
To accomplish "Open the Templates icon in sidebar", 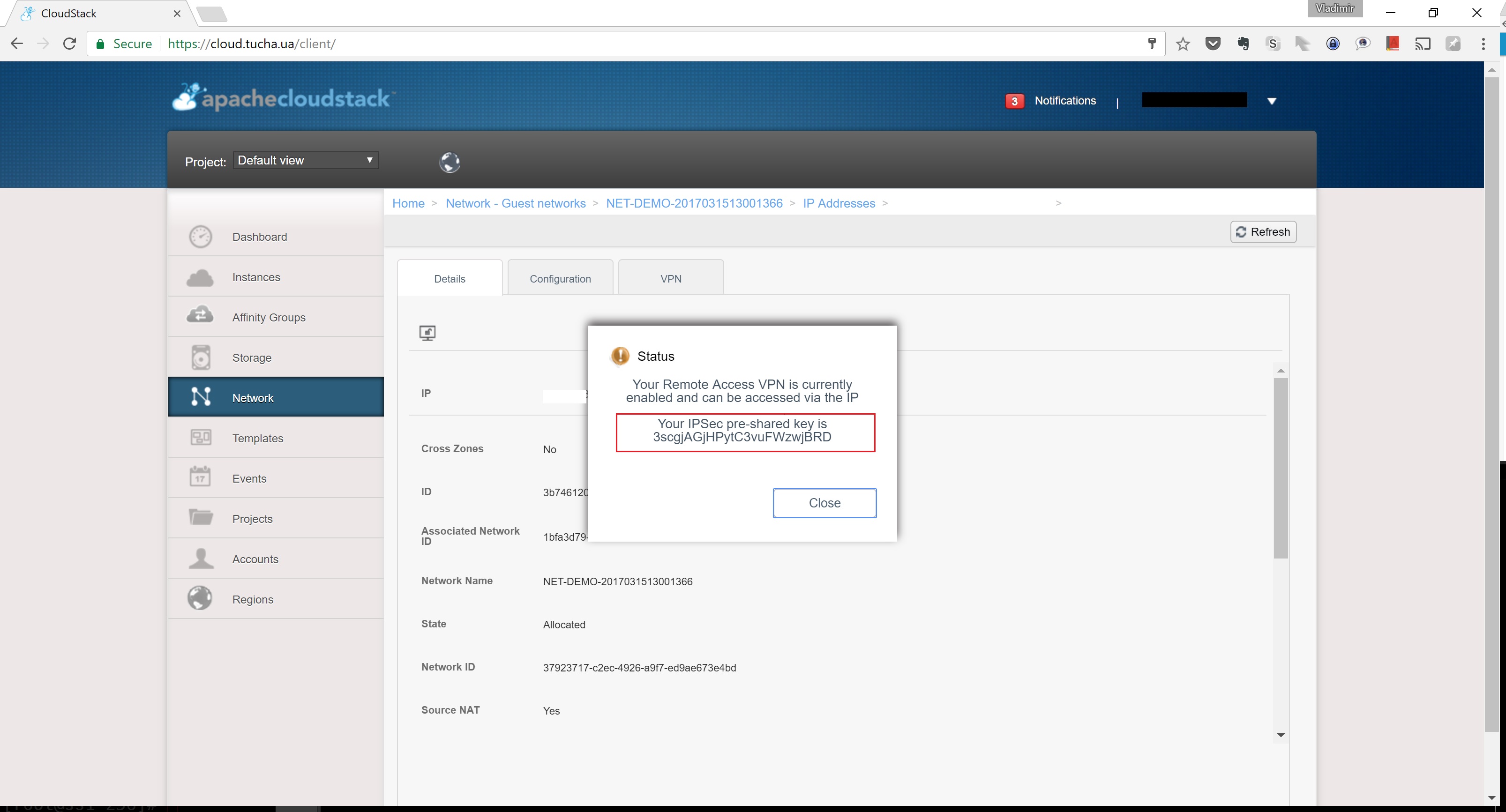I will [201, 437].
